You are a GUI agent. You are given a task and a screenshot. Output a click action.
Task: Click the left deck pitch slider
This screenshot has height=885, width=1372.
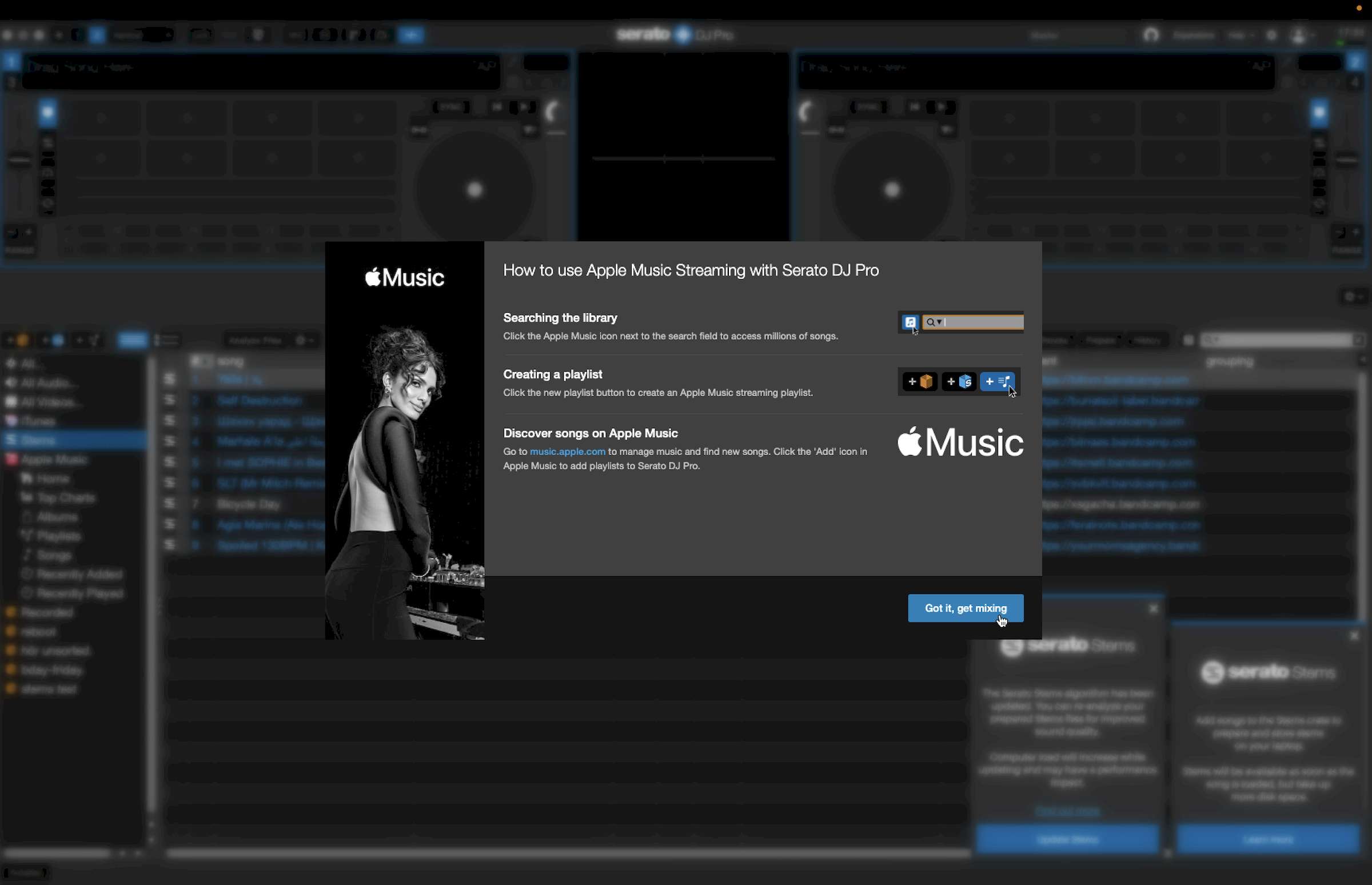(19, 161)
